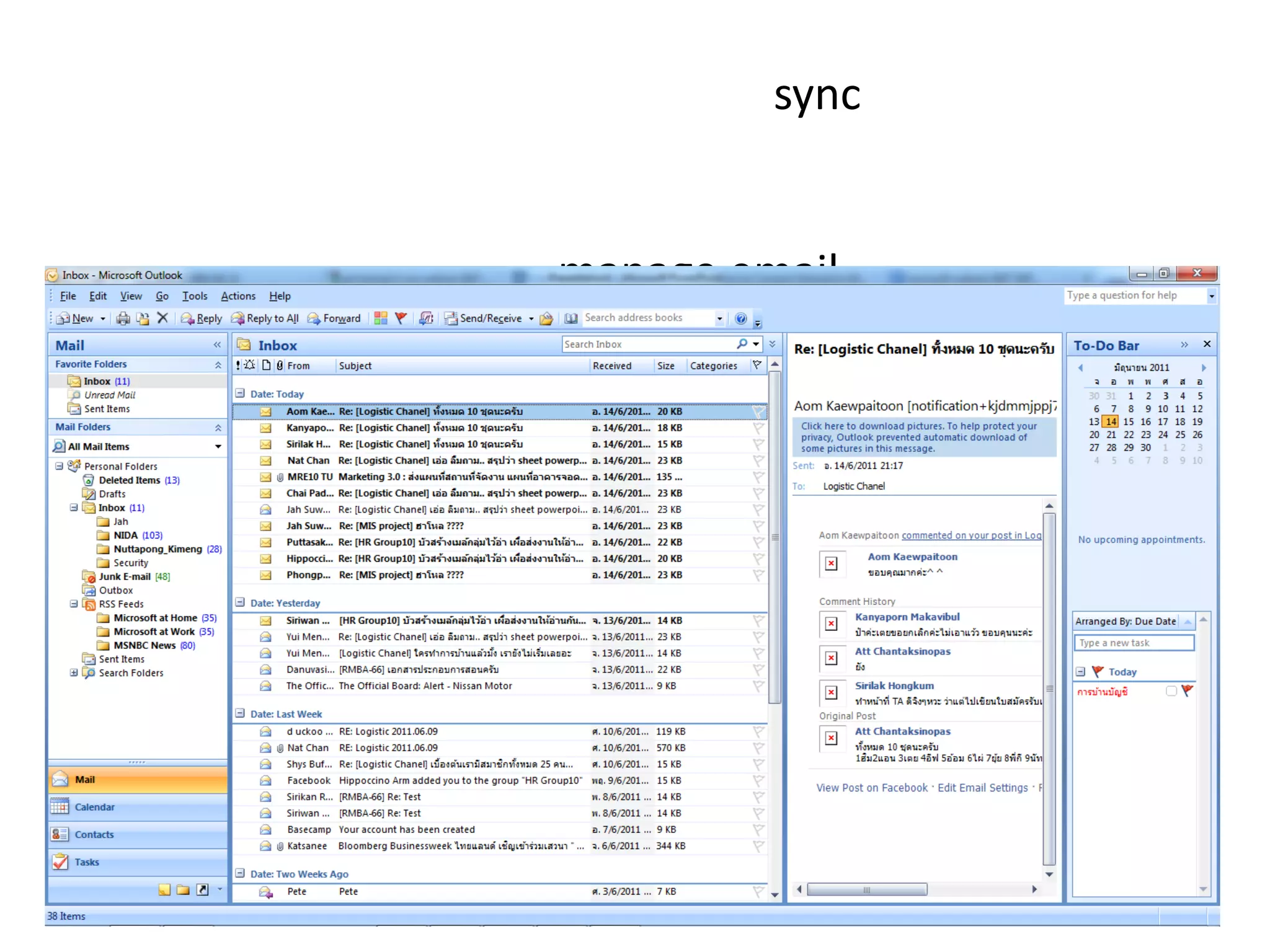
Task: Collapse the Date: Two Weeks Ago group
Action: (x=241, y=873)
